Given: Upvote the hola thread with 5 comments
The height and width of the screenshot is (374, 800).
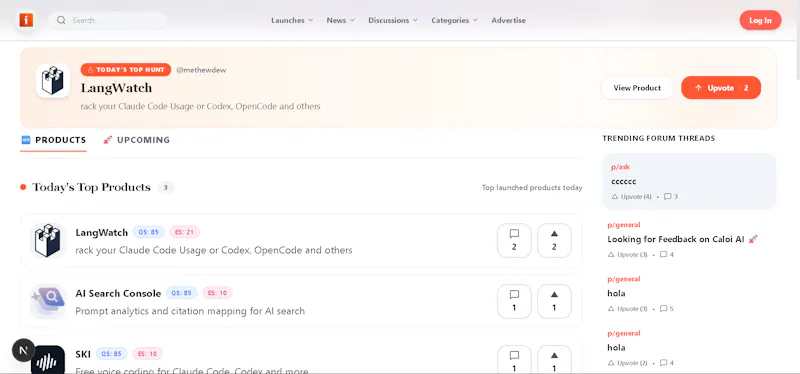Looking at the screenshot, I should click(x=628, y=309).
